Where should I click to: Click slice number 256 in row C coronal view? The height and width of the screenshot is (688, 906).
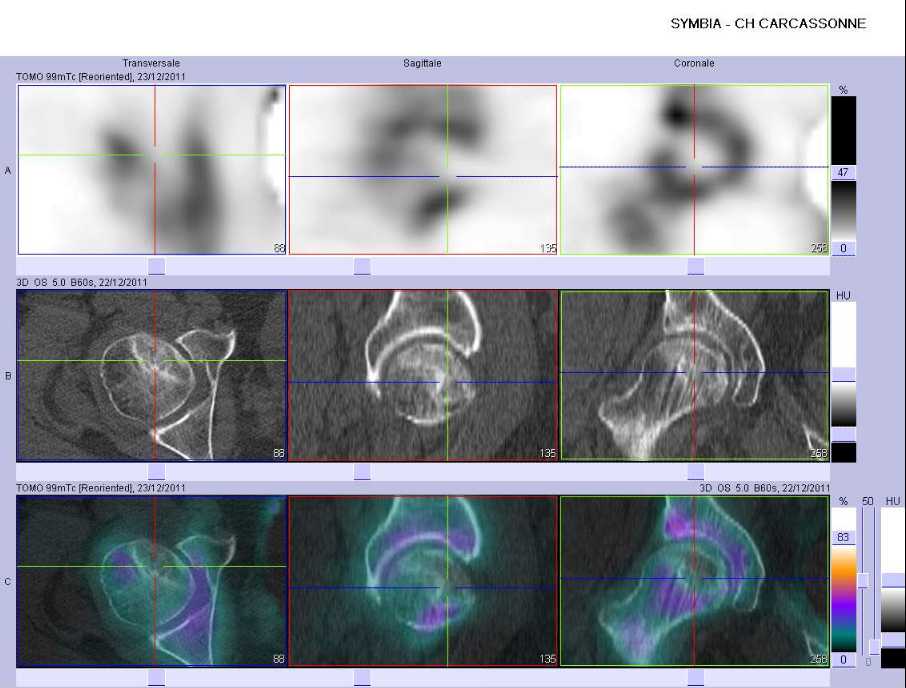point(819,659)
